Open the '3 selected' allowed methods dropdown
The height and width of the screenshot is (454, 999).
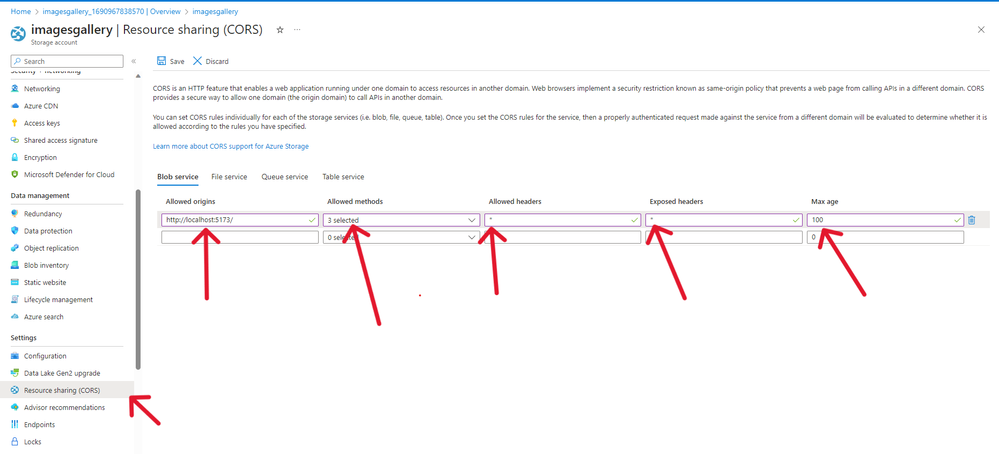(x=401, y=220)
